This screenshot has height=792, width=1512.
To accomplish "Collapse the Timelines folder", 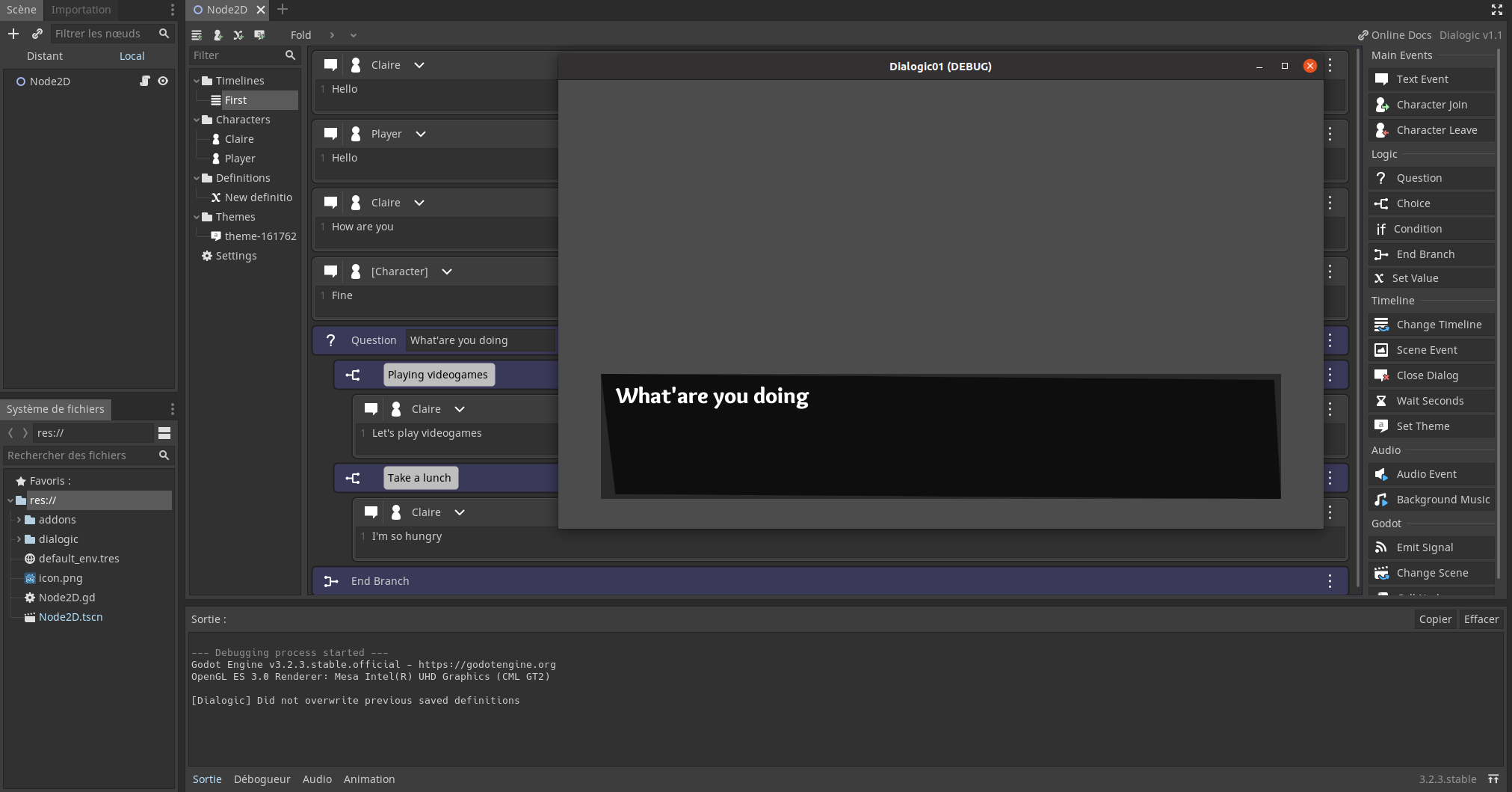I will (197, 80).
